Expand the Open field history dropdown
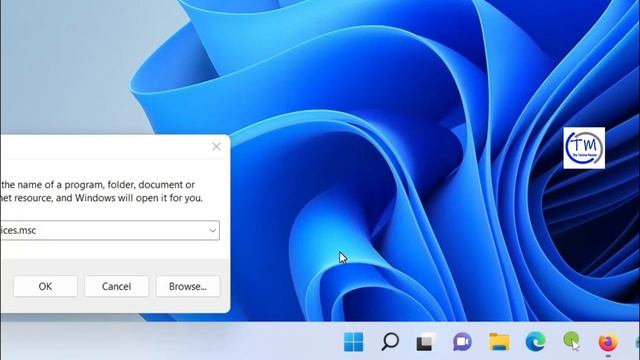The image size is (640, 360). click(x=212, y=230)
